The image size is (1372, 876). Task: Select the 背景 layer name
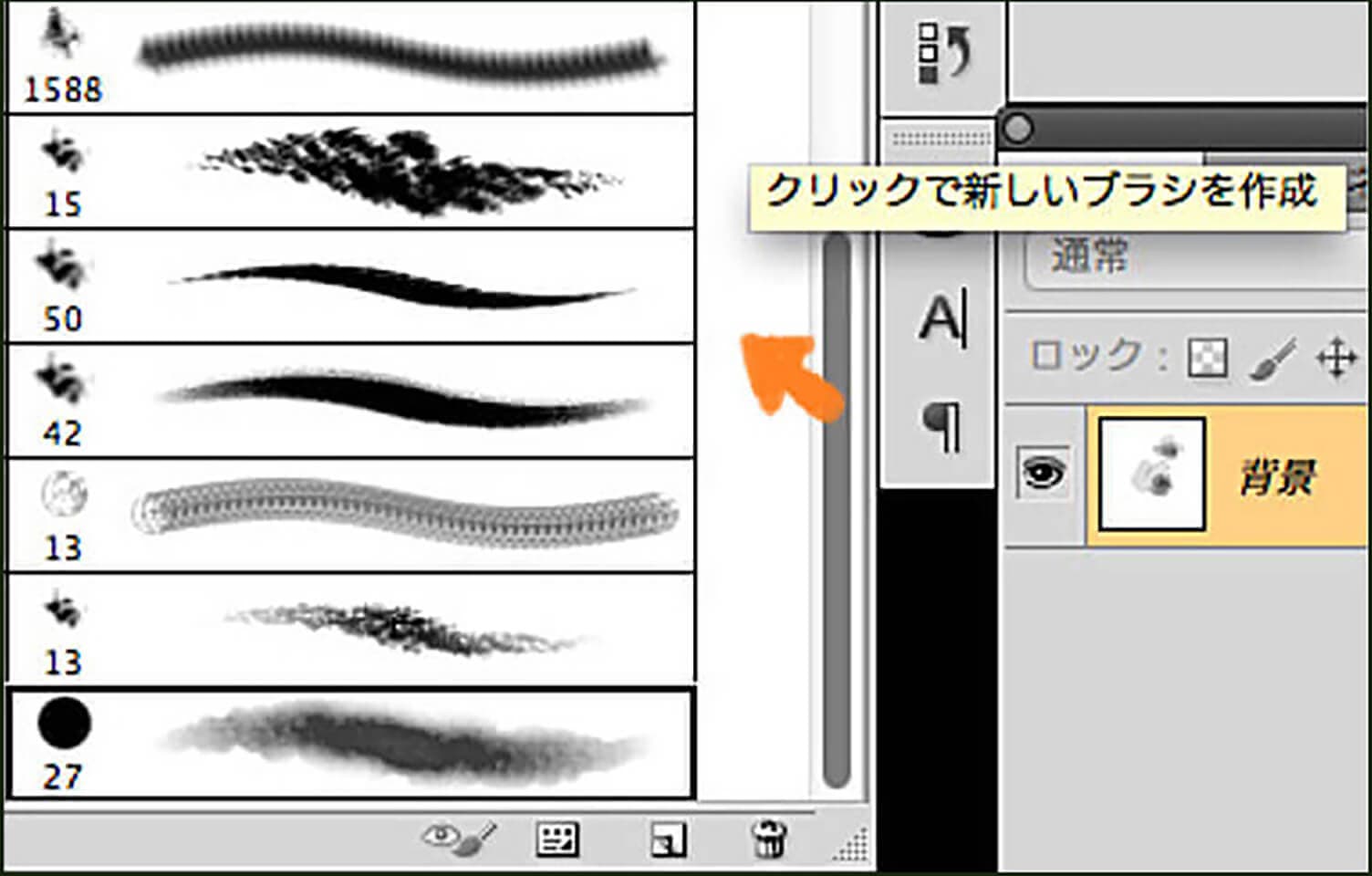click(1277, 477)
